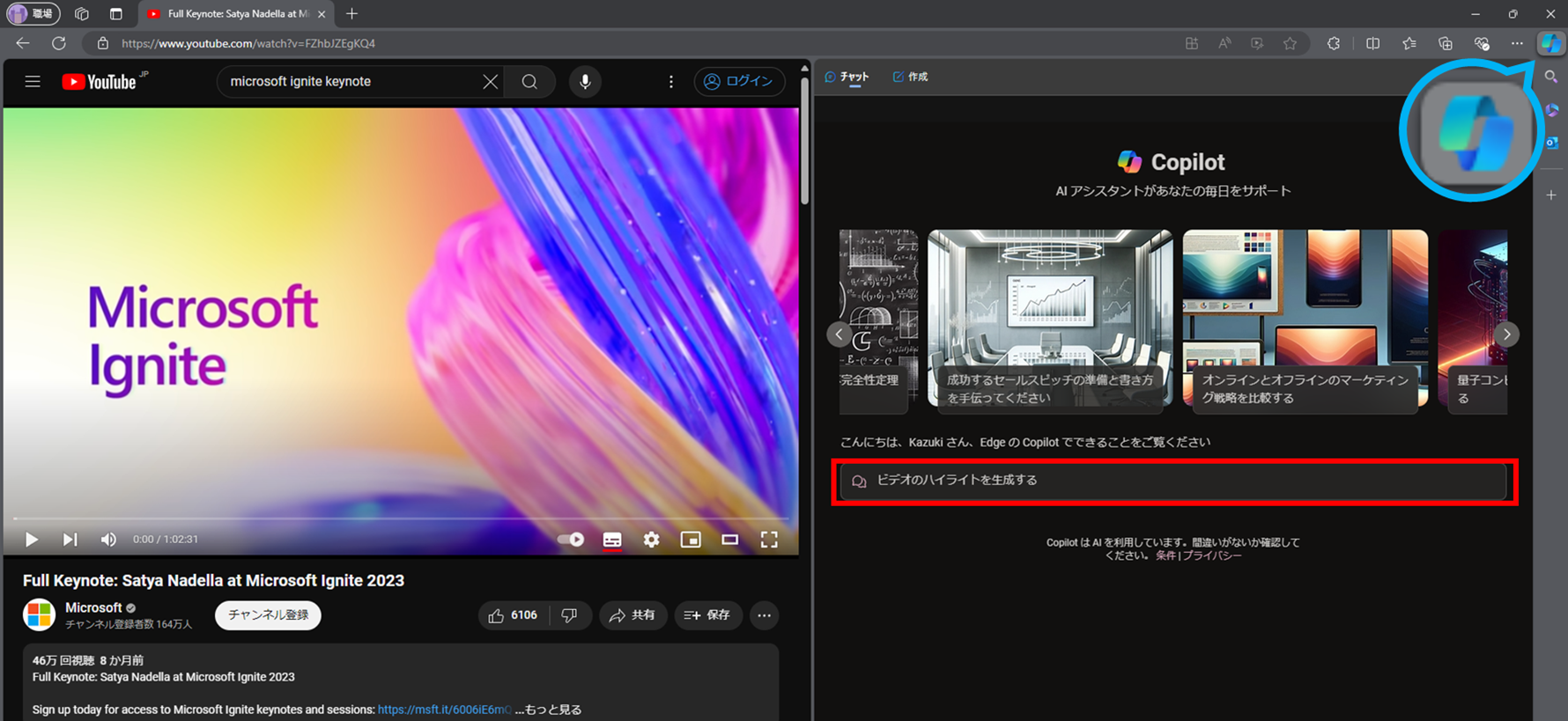Open YouTube settings three-dot menu

pyautogui.click(x=671, y=82)
